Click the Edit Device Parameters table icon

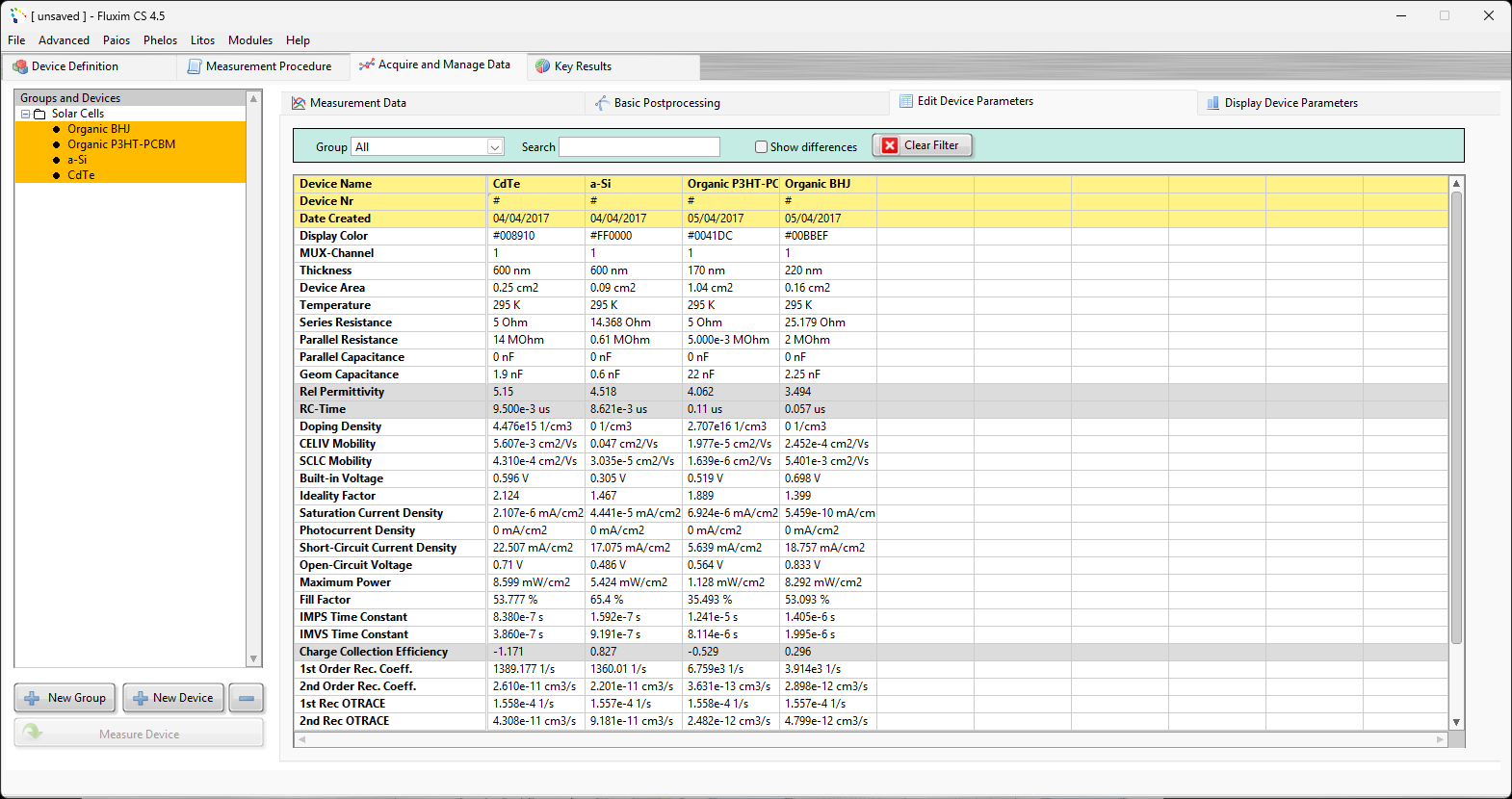[906, 101]
